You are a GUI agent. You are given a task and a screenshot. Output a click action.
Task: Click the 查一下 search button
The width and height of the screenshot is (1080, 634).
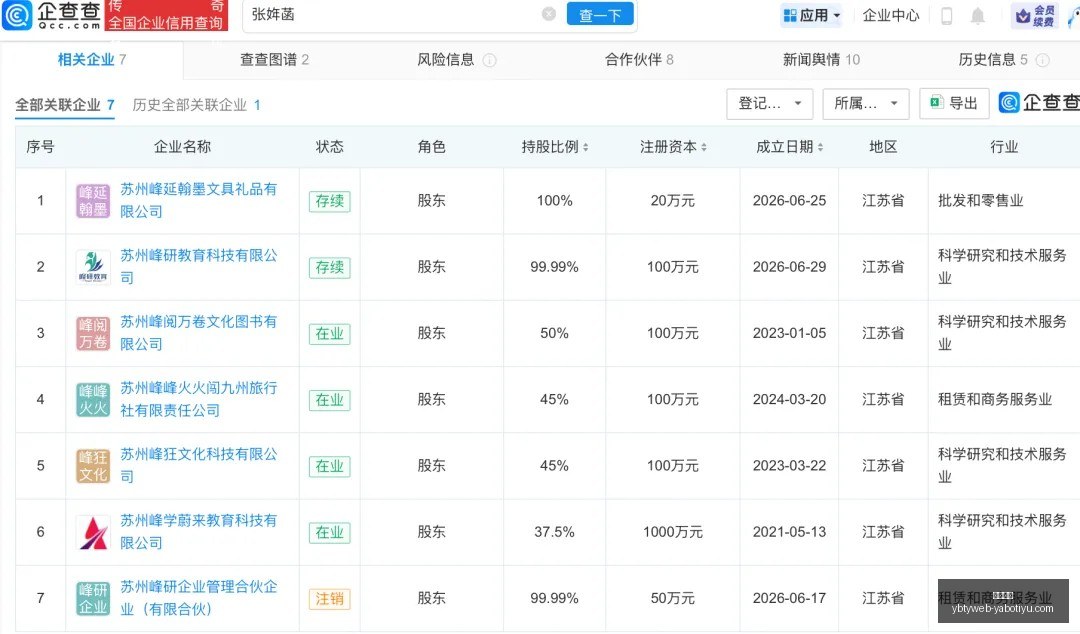pos(600,14)
